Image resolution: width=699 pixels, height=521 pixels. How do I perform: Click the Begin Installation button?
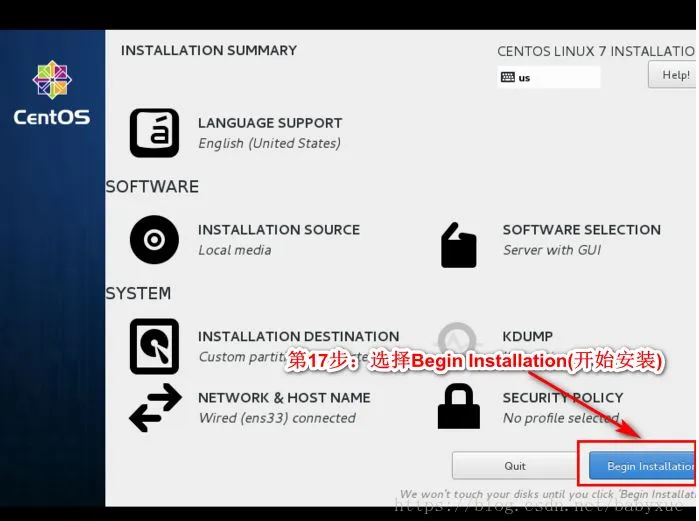point(642,466)
